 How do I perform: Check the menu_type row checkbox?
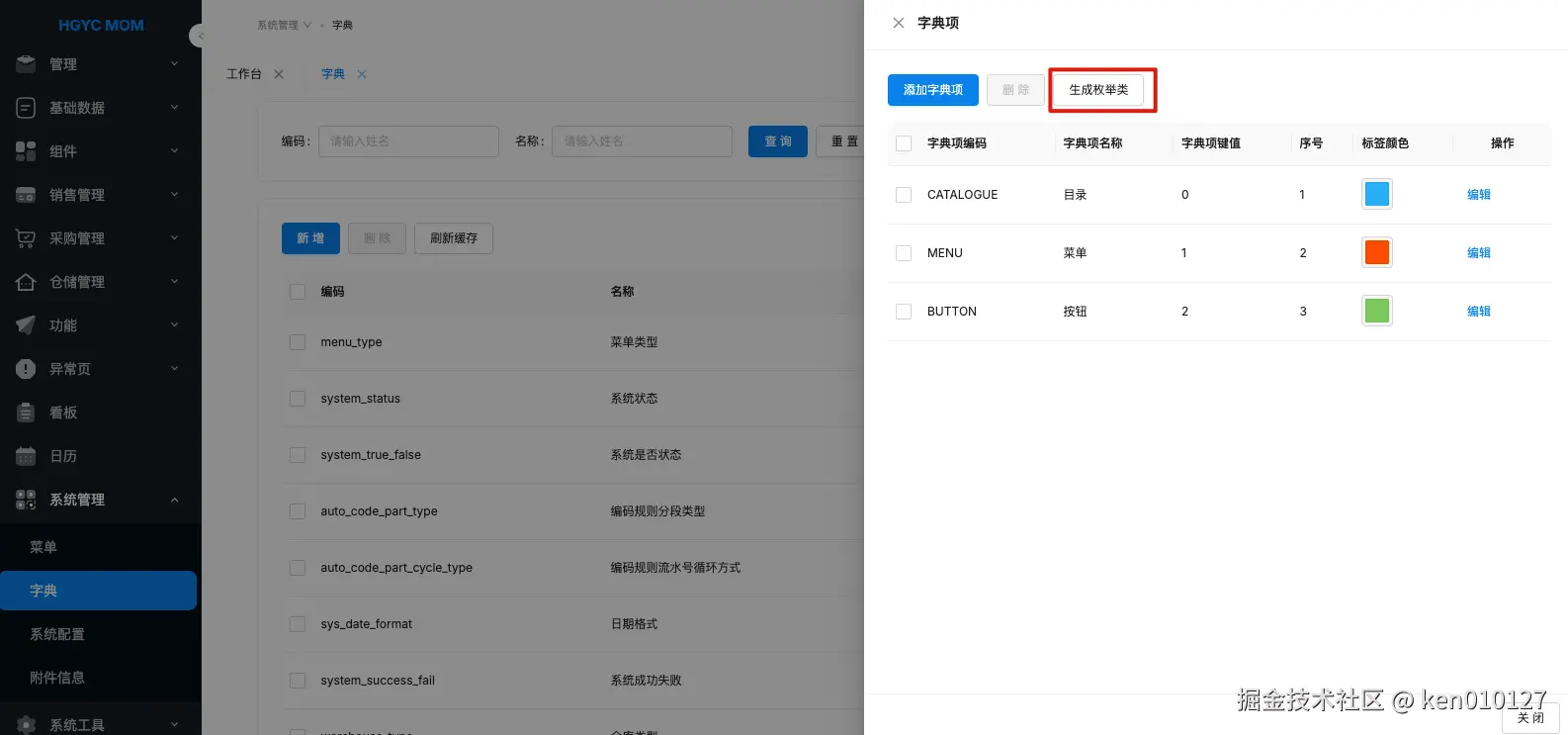(x=298, y=342)
